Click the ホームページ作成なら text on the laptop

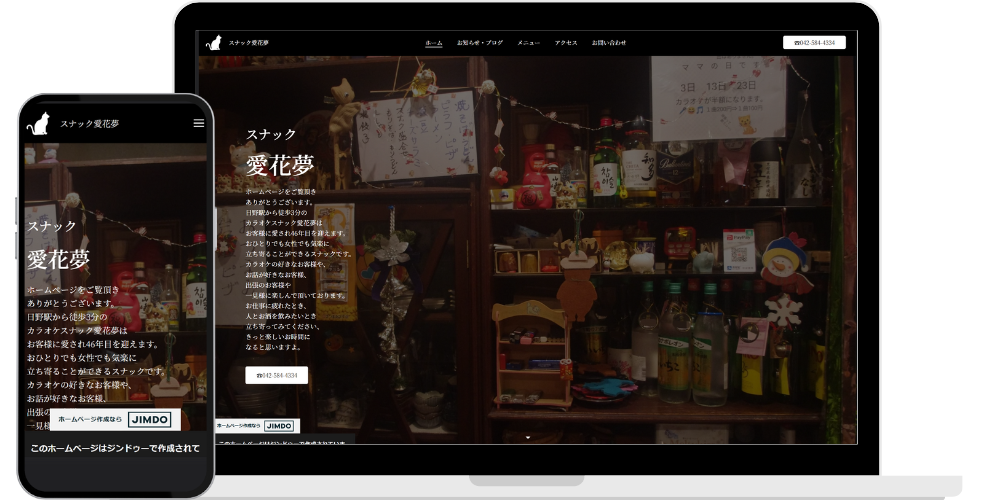pos(239,426)
